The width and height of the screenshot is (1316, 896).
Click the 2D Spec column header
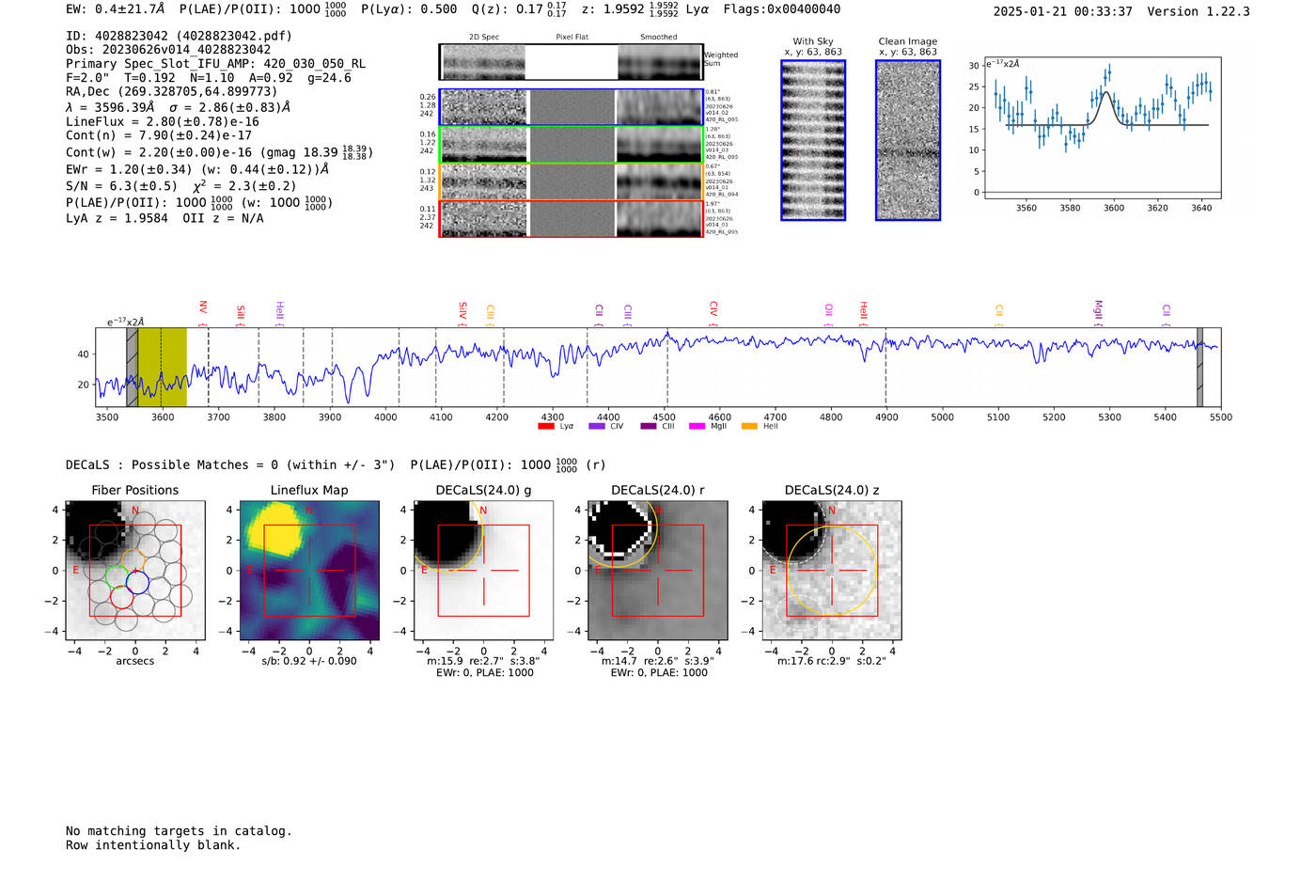pos(484,38)
